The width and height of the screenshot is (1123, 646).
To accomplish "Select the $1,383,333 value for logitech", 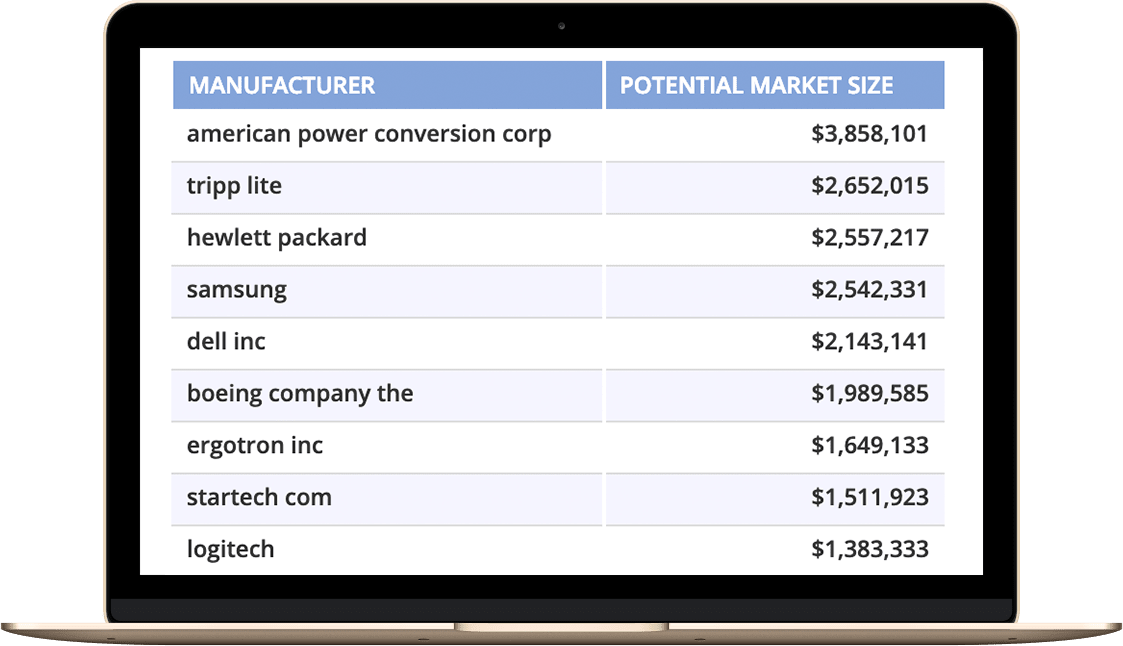I will click(x=869, y=549).
